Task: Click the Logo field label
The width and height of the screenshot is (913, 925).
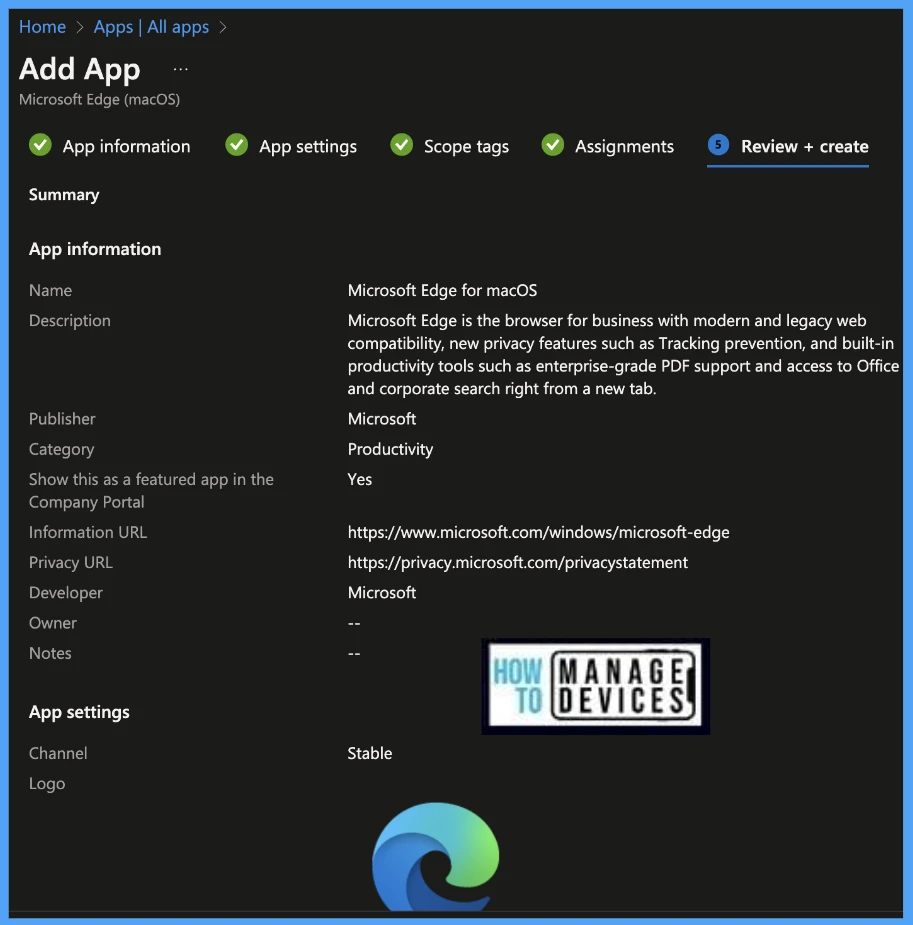Action: pos(47,783)
